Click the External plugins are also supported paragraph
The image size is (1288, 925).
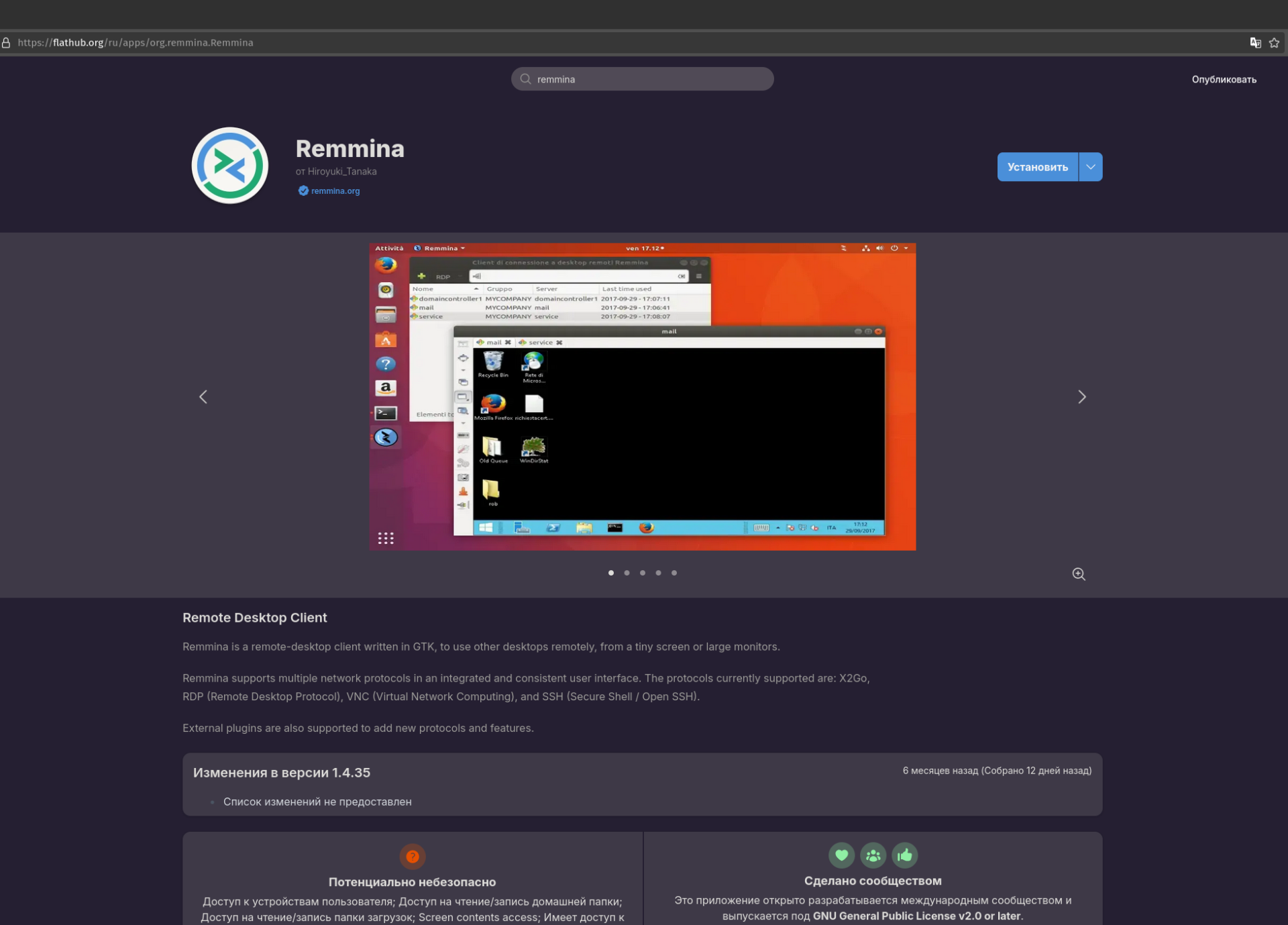click(x=358, y=728)
